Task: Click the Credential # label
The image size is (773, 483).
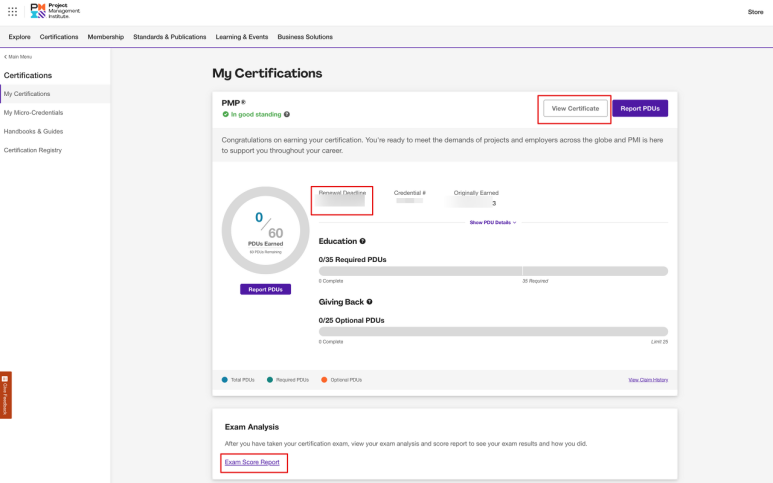Action: click(410, 193)
